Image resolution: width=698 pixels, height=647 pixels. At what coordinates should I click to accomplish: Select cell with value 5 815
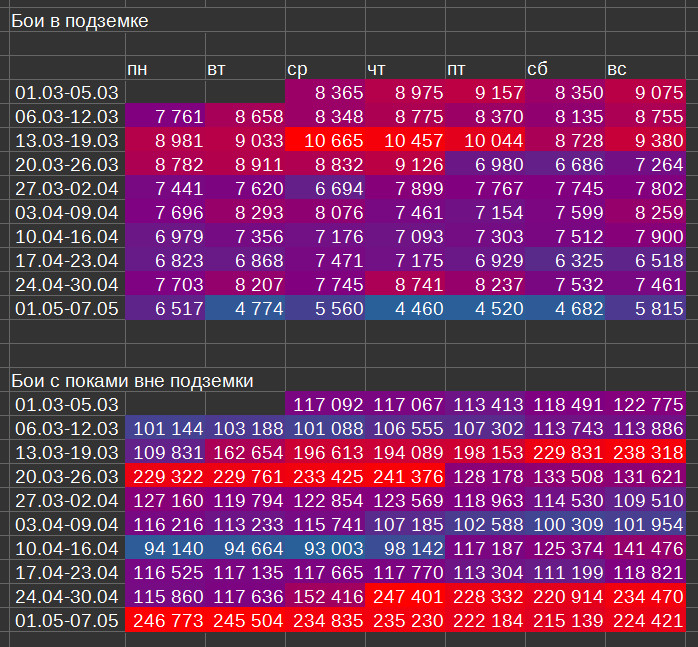(645, 309)
